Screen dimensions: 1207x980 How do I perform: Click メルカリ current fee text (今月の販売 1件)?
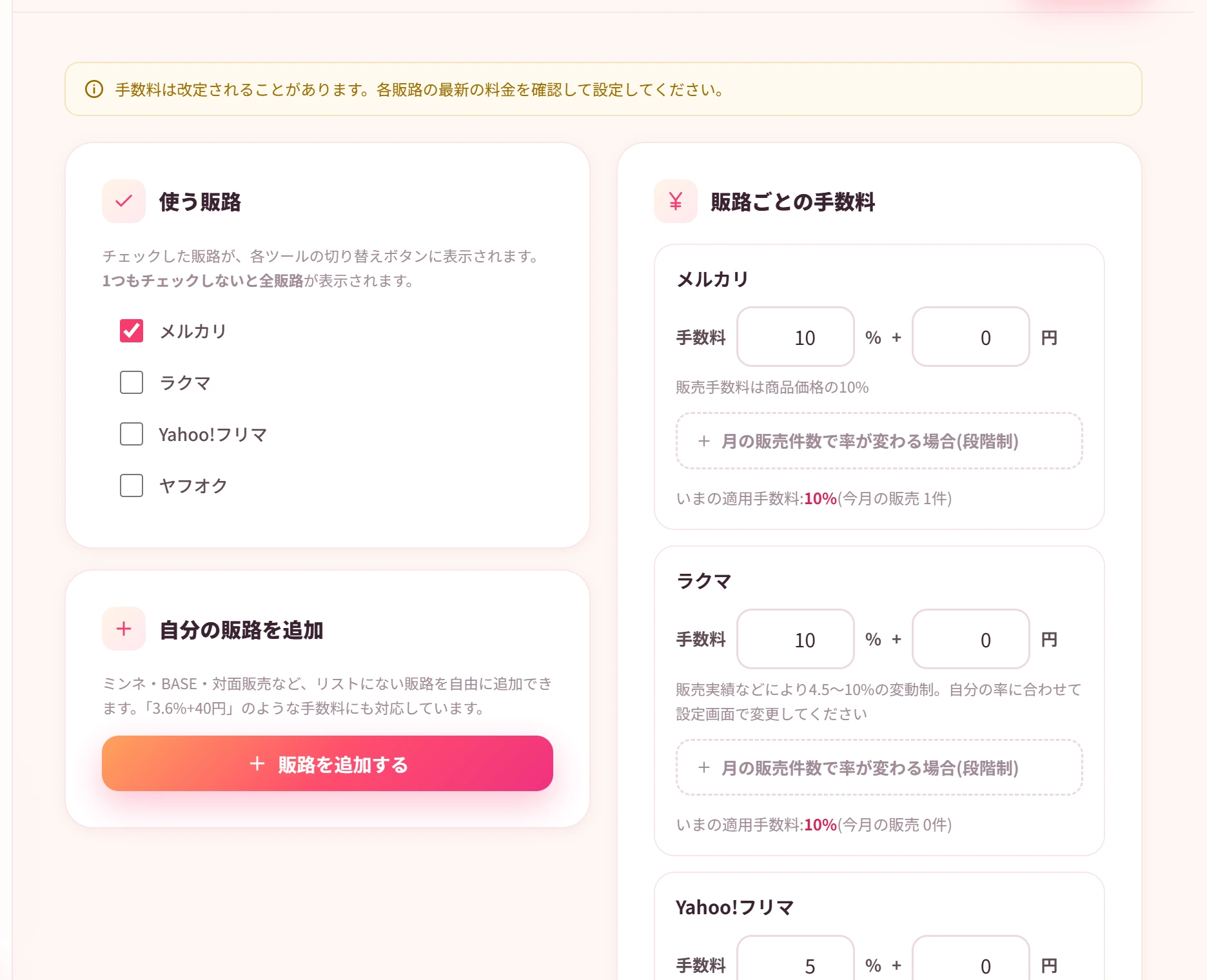click(814, 498)
